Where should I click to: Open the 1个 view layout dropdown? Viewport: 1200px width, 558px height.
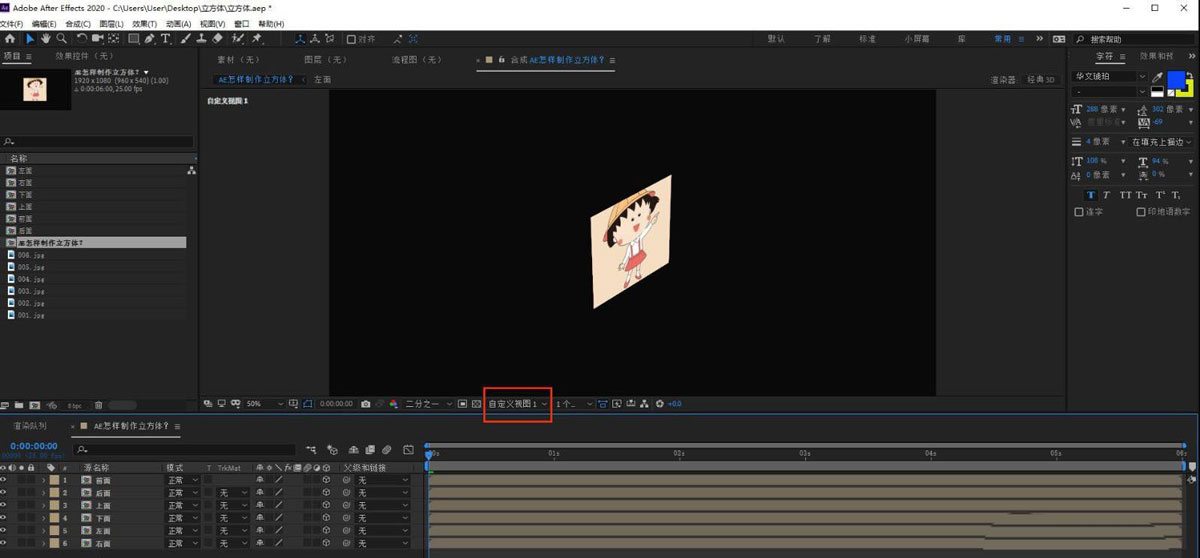[574, 404]
